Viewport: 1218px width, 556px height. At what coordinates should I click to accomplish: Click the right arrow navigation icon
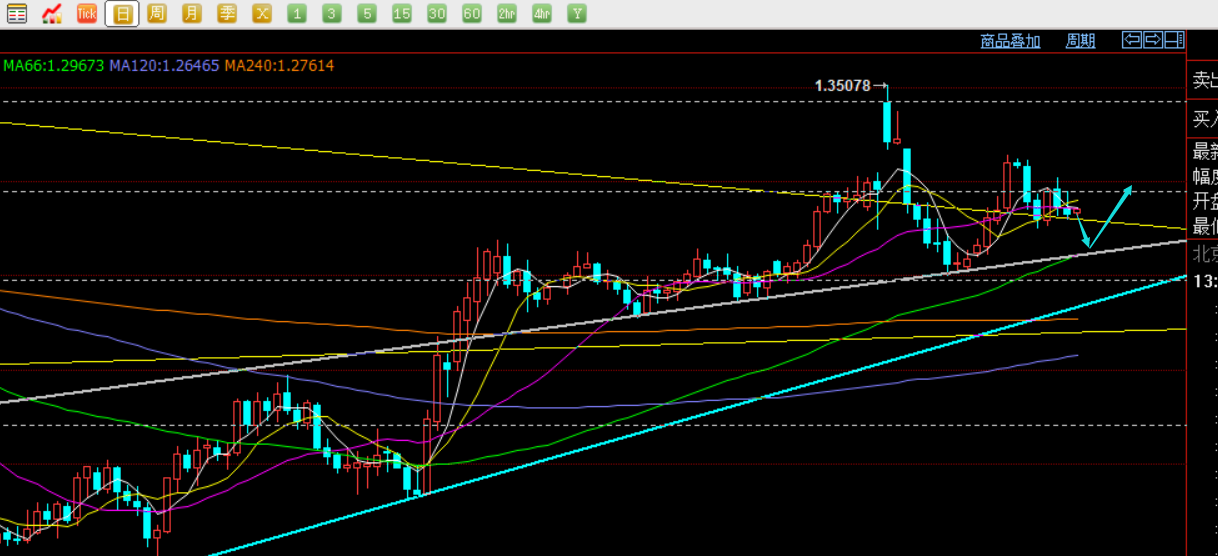pyautogui.click(x=1153, y=40)
